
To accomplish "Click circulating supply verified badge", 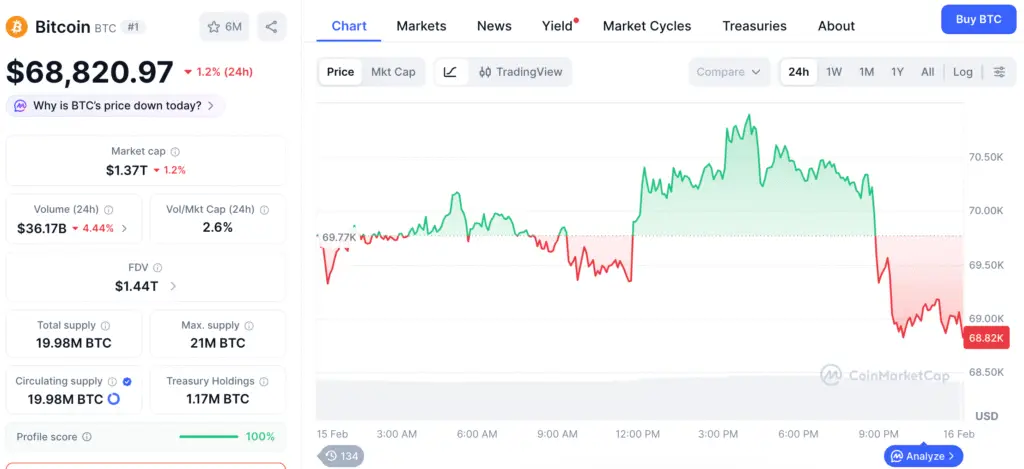I will click(x=127, y=381).
